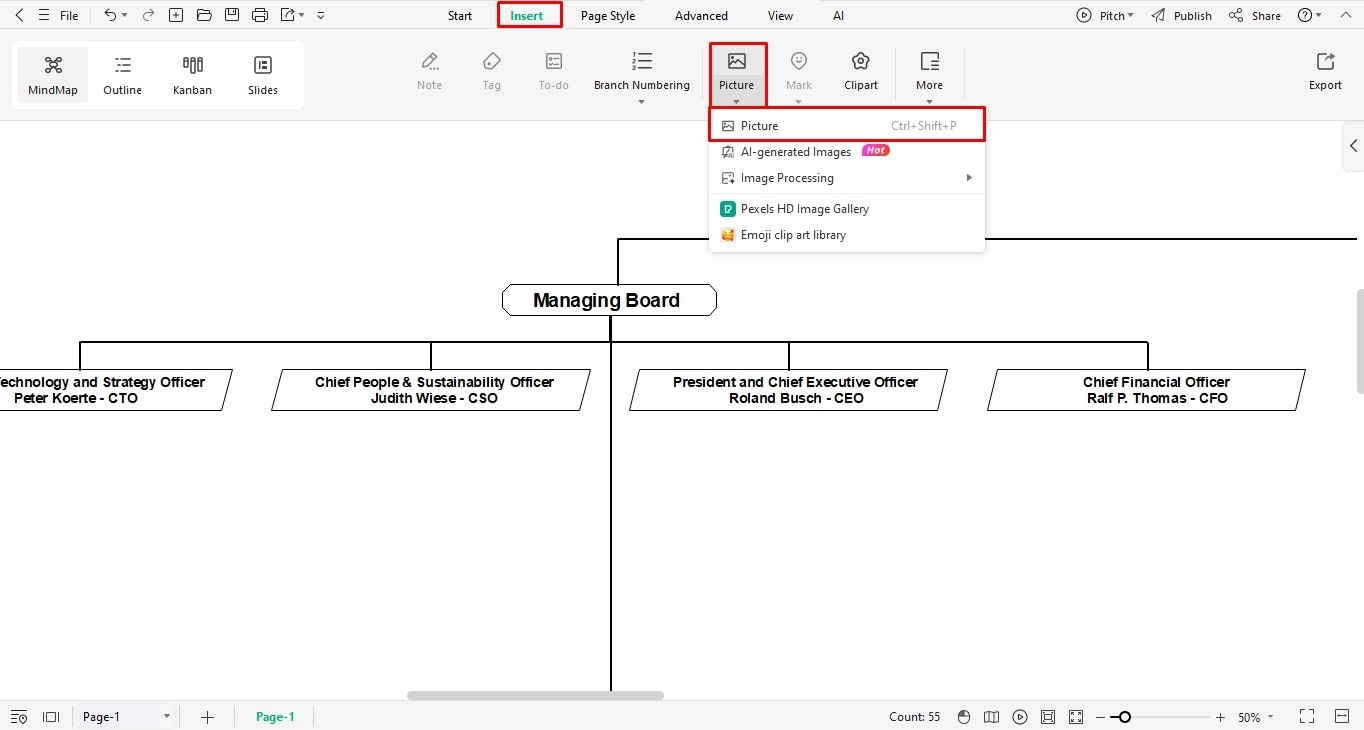Redo the last undone action

pos(148,15)
